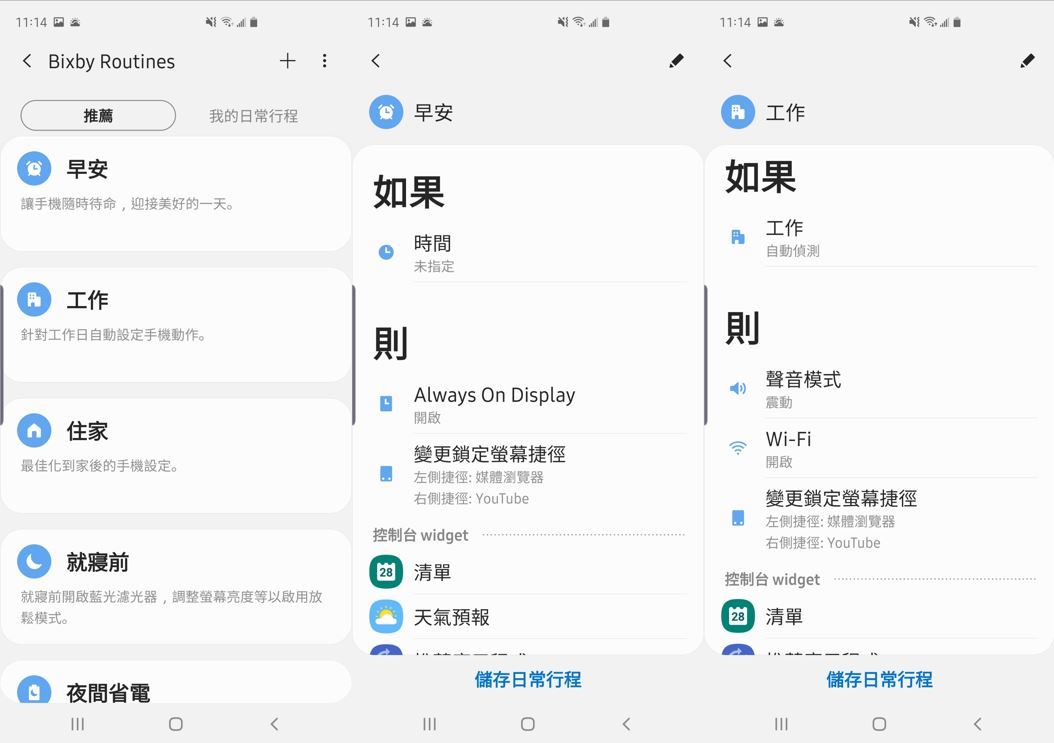Tap the clock icon beside 時間 condition
The height and width of the screenshot is (743, 1054).
pos(385,252)
